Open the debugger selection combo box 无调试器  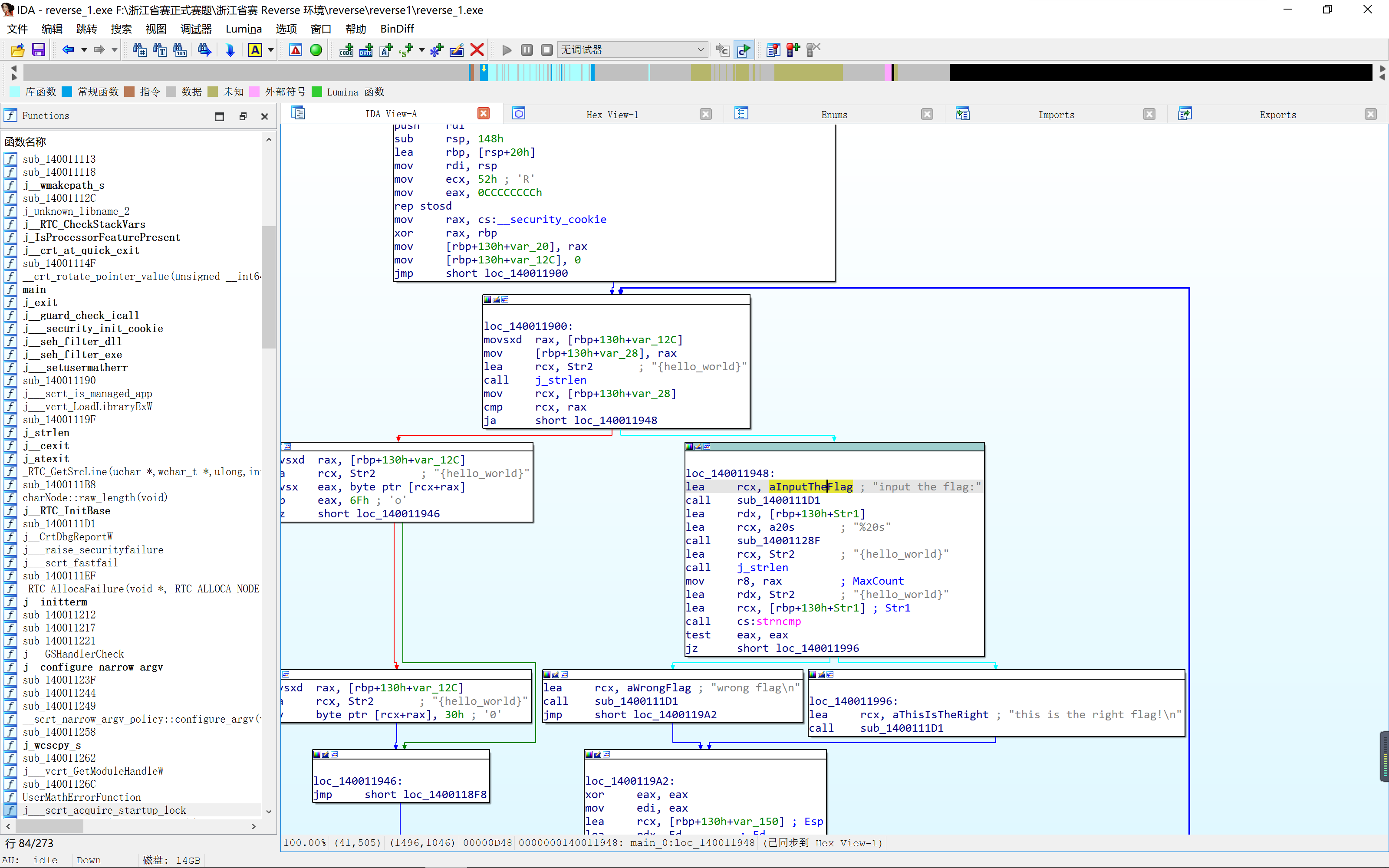(x=632, y=50)
